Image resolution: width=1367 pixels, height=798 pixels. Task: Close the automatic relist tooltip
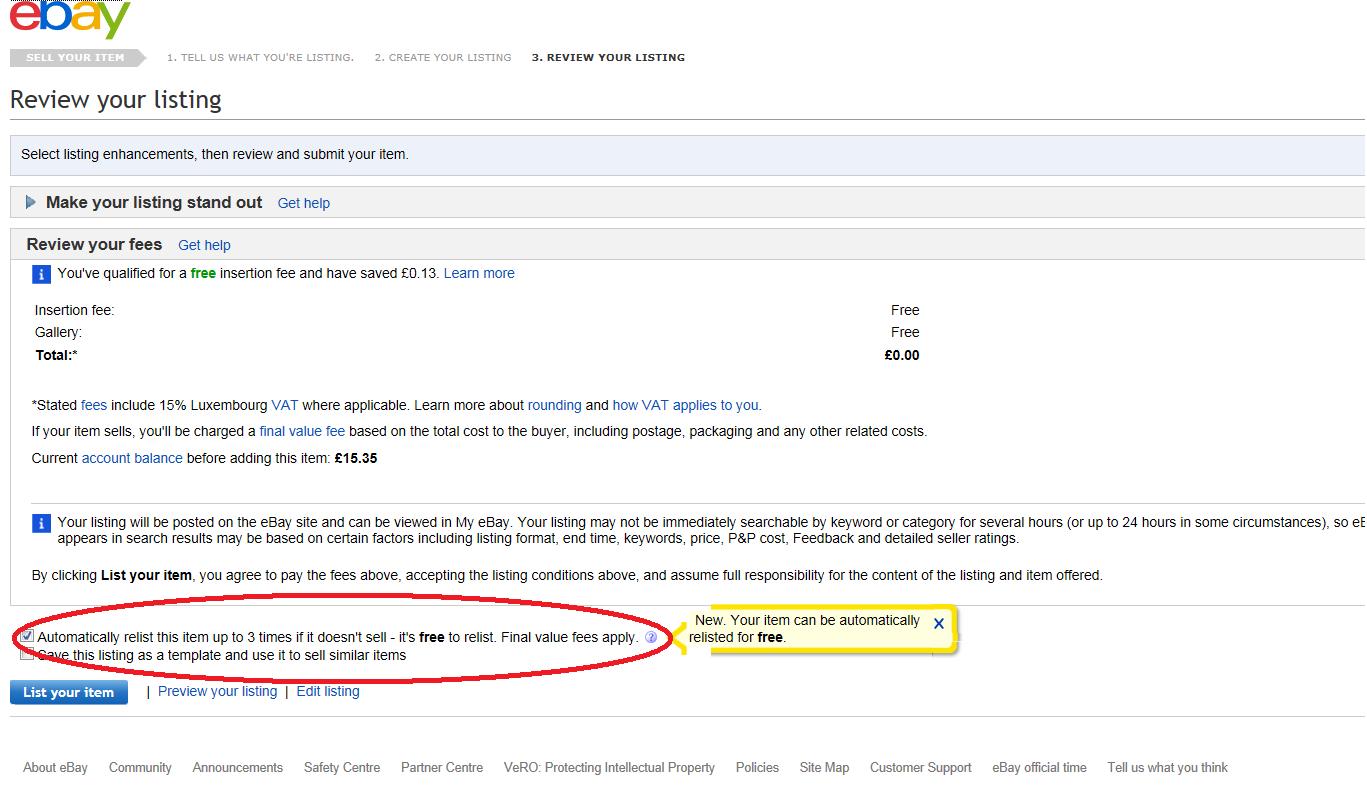pos(938,623)
